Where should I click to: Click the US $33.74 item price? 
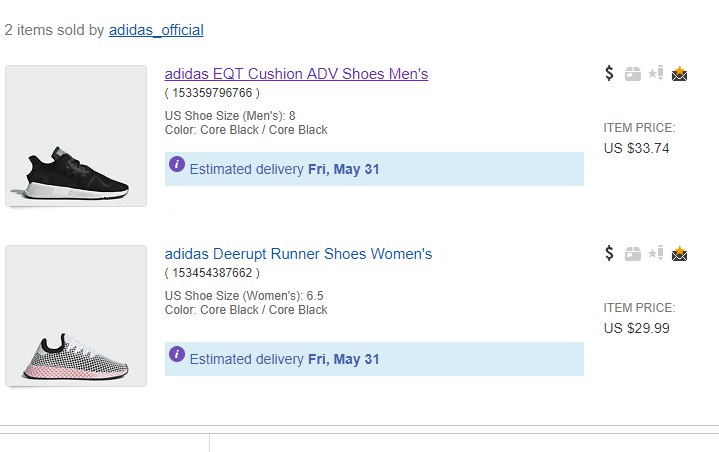coord(636,149)
